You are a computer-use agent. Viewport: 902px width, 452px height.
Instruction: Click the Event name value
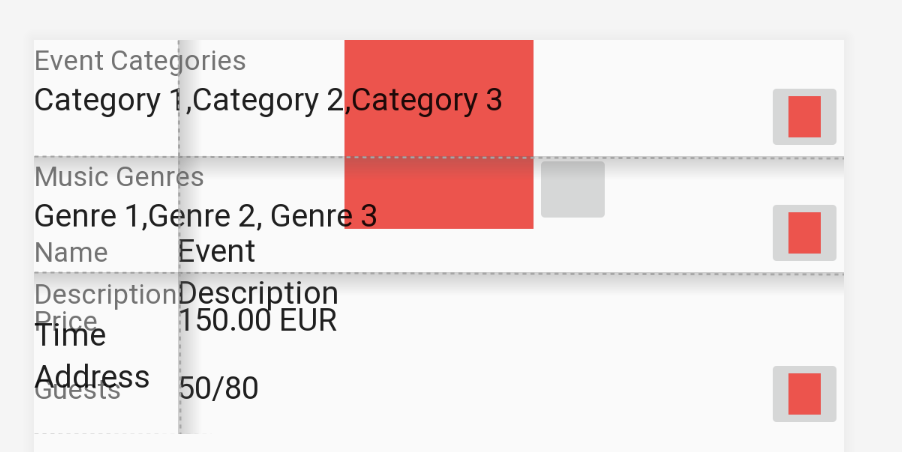pyautogui.click(x=217, y=250)
